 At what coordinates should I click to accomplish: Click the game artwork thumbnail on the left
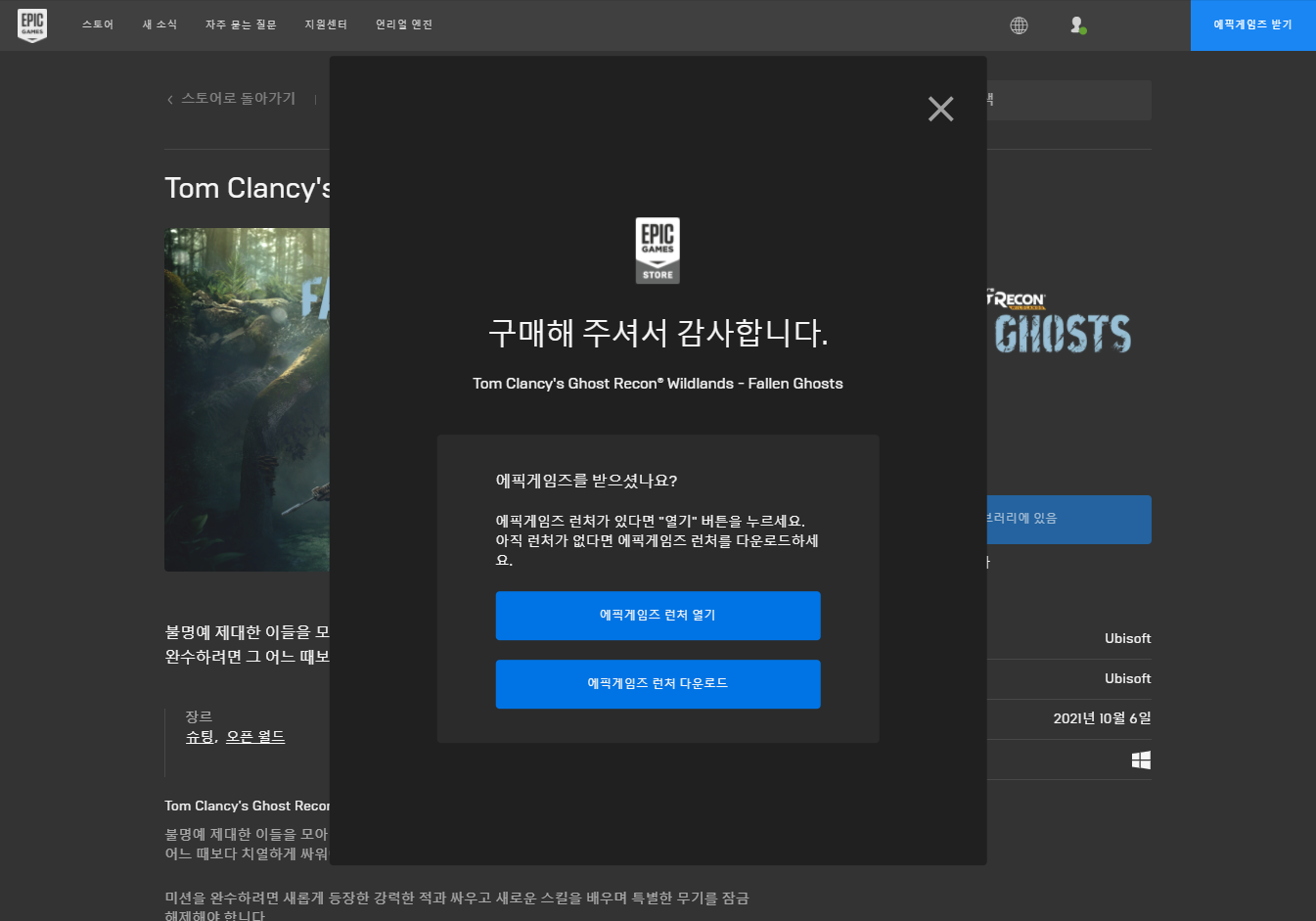[x=247, y=399]
